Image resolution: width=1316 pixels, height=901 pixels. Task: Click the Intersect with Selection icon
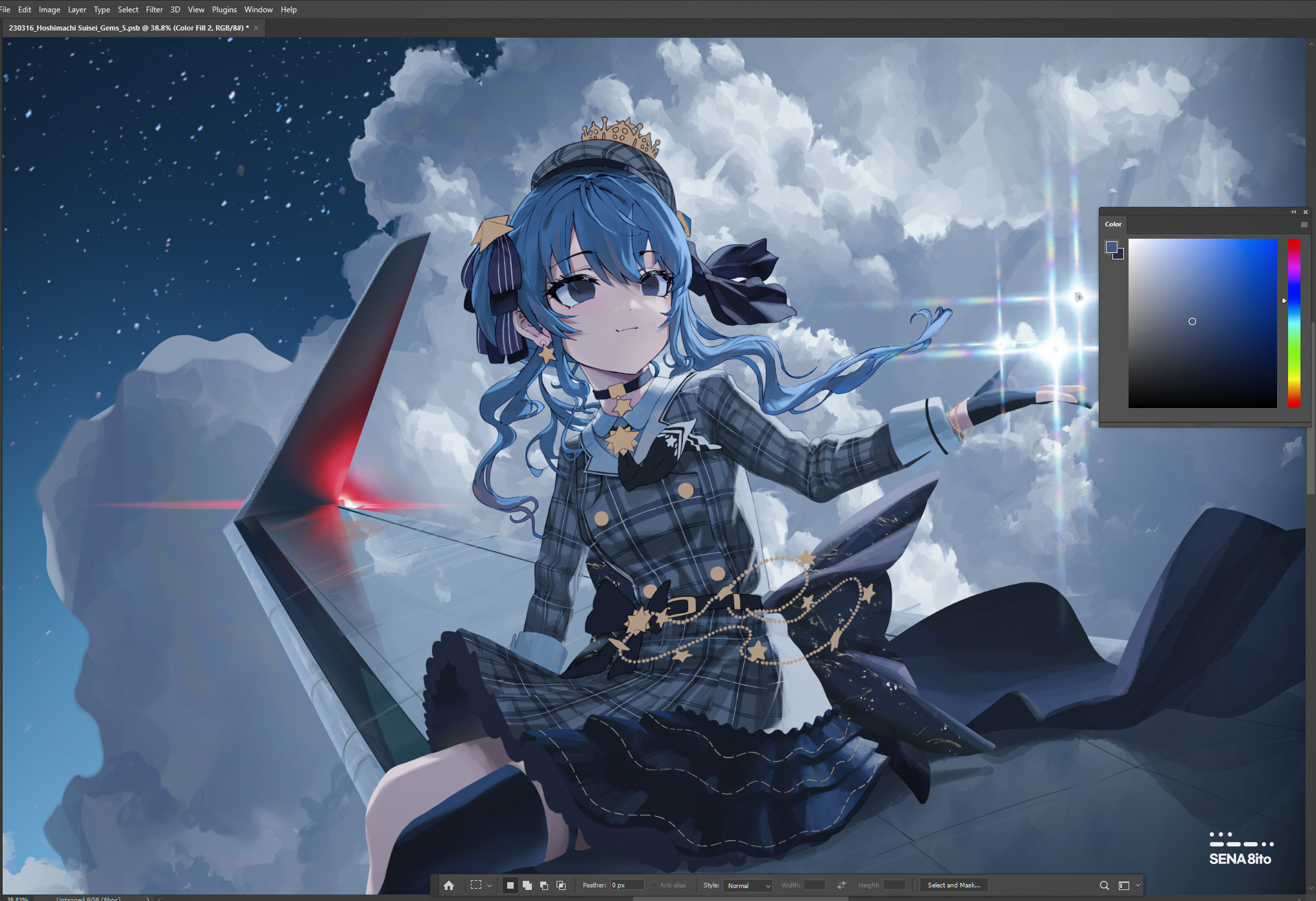pyautogui.click(x=561, y=885)
